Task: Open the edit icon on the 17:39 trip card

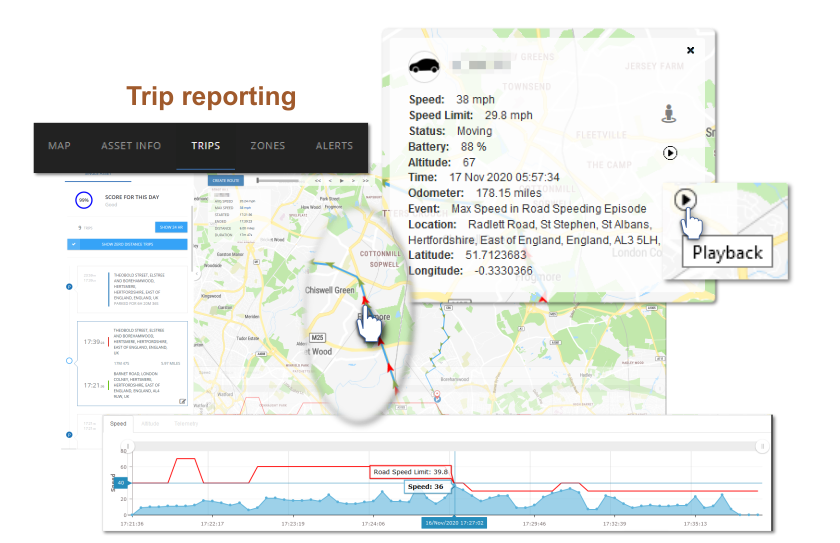Action: point(182,401)
